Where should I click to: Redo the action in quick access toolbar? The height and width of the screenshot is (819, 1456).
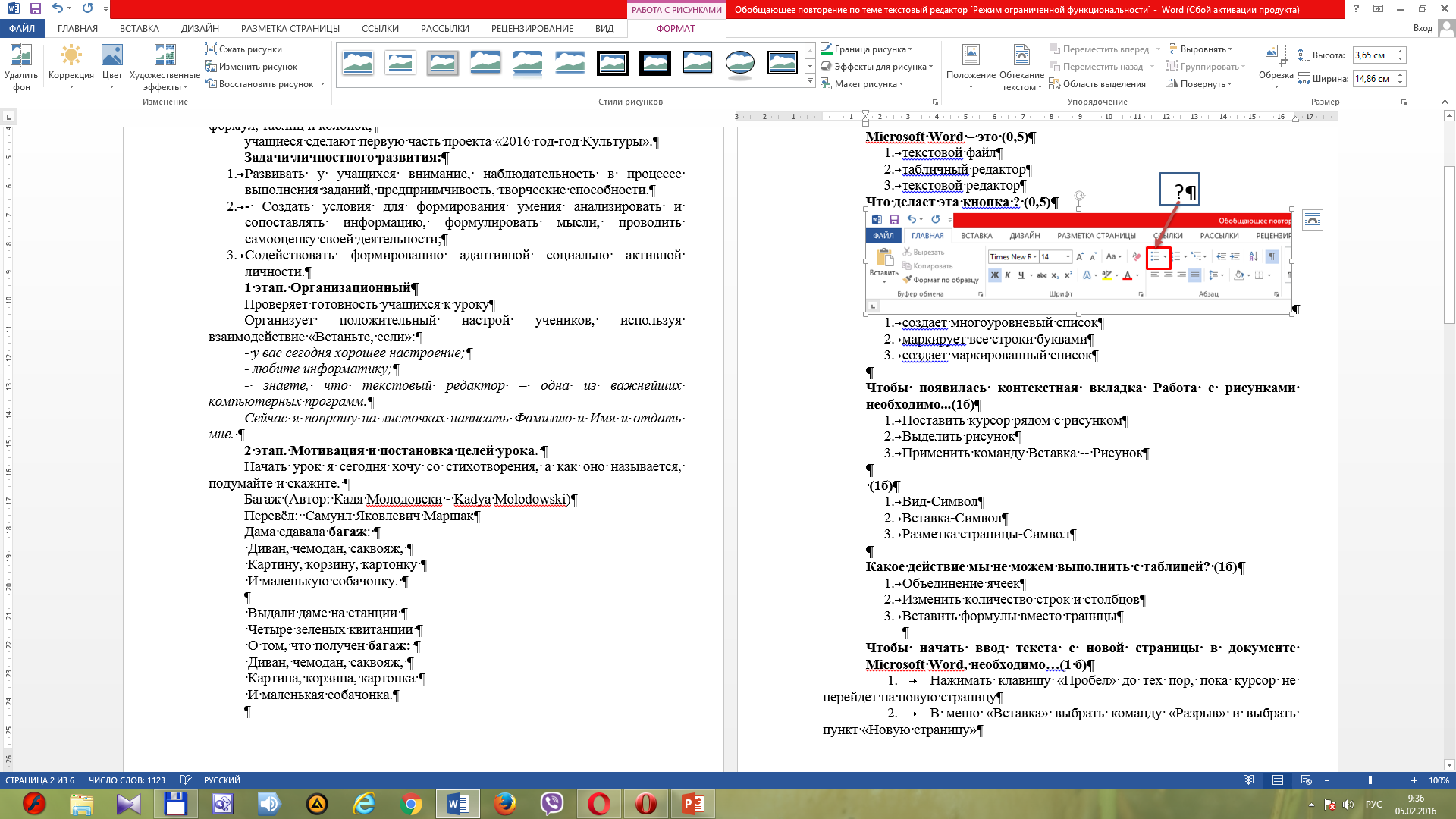87,8
